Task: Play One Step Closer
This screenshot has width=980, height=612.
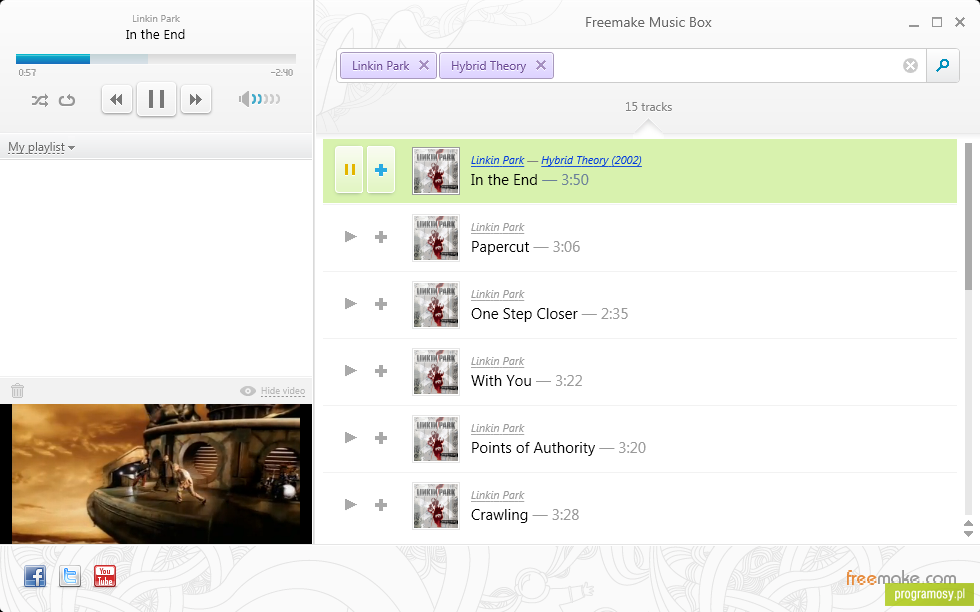Action: (x=351, y=304)
